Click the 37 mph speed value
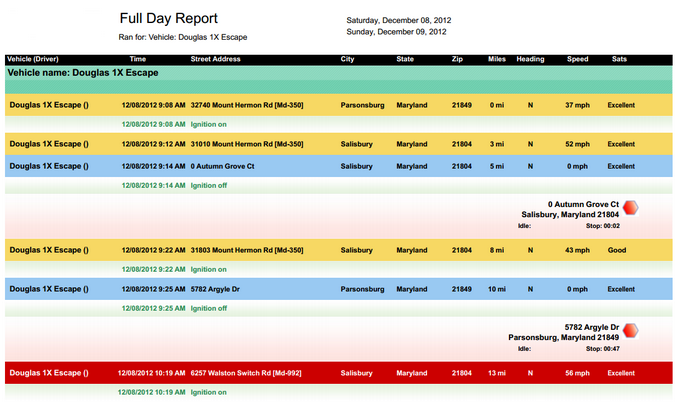 click(x=577, y=105)
